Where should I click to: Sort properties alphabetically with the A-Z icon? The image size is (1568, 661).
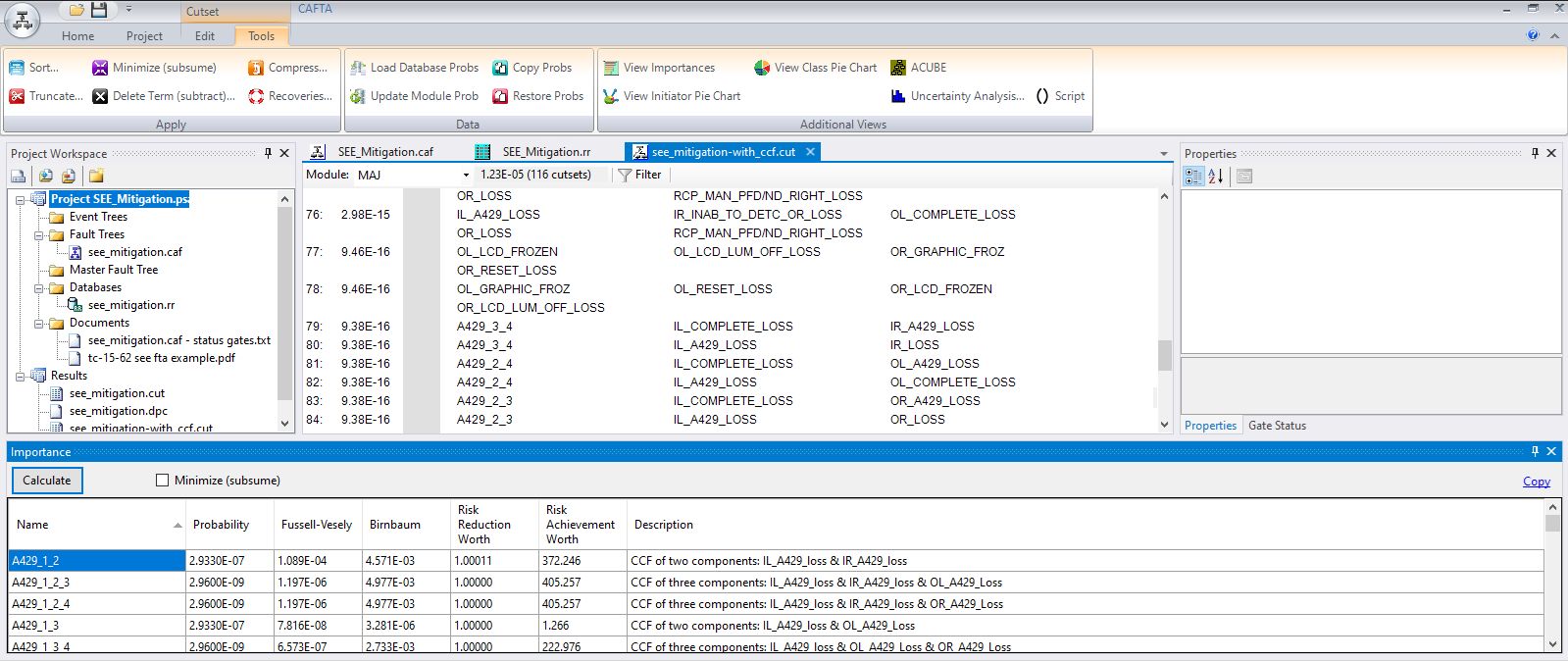[x=1216, y=177]
